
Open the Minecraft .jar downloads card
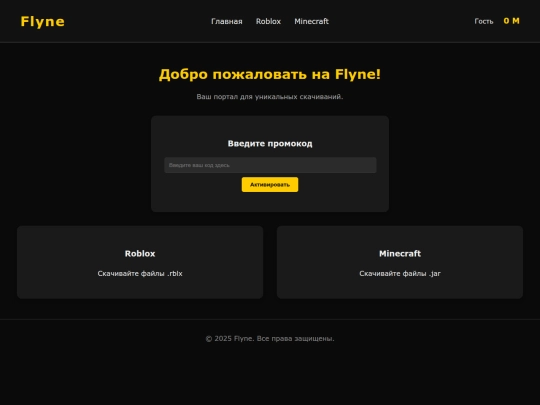(400, 262)
